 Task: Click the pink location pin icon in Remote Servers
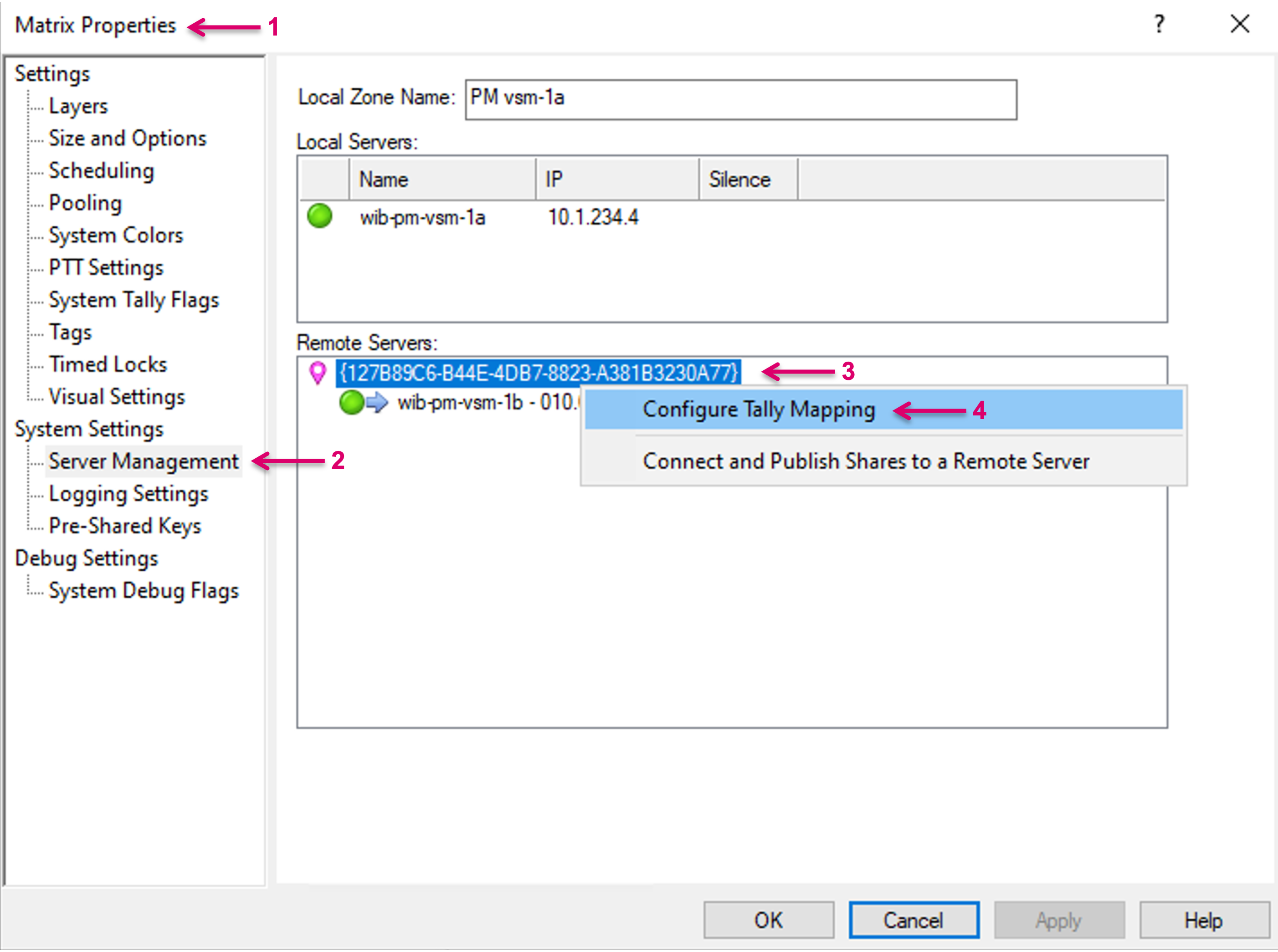pyautogui.click(x=318, y=372)
